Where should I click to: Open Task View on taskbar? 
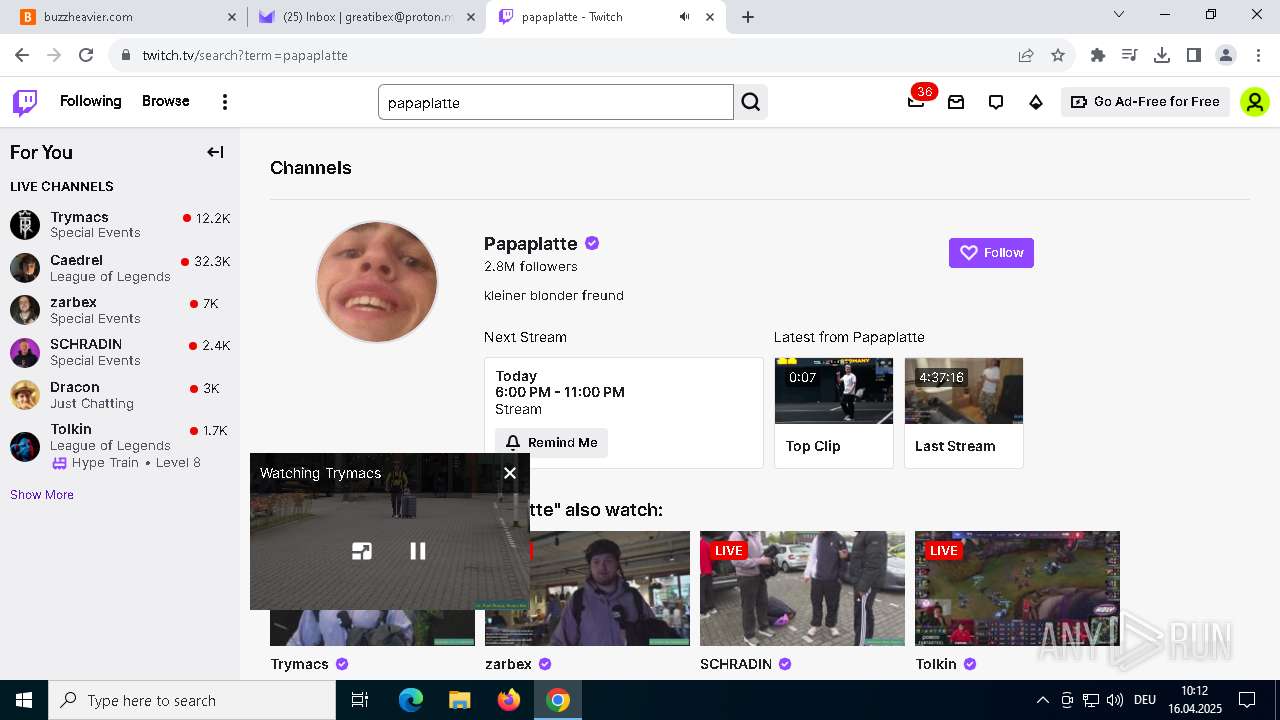coord(360,700)
